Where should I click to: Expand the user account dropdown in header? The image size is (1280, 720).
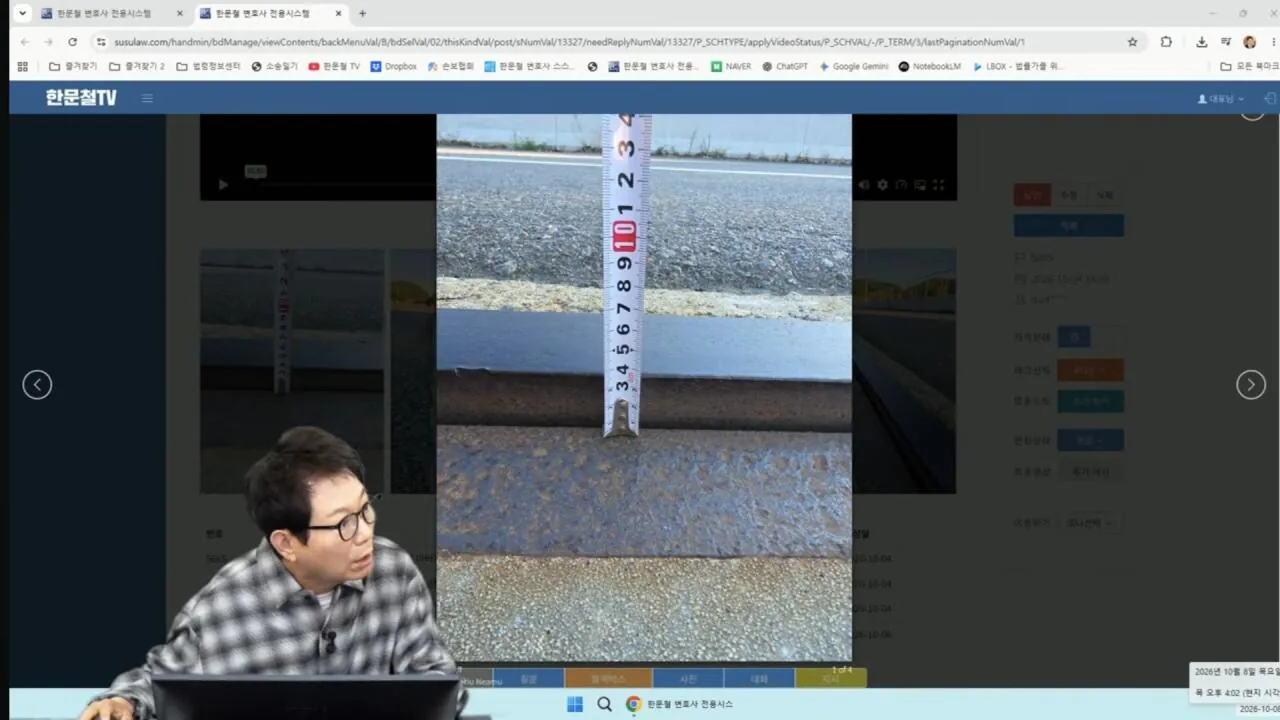tap(1221, 99)
